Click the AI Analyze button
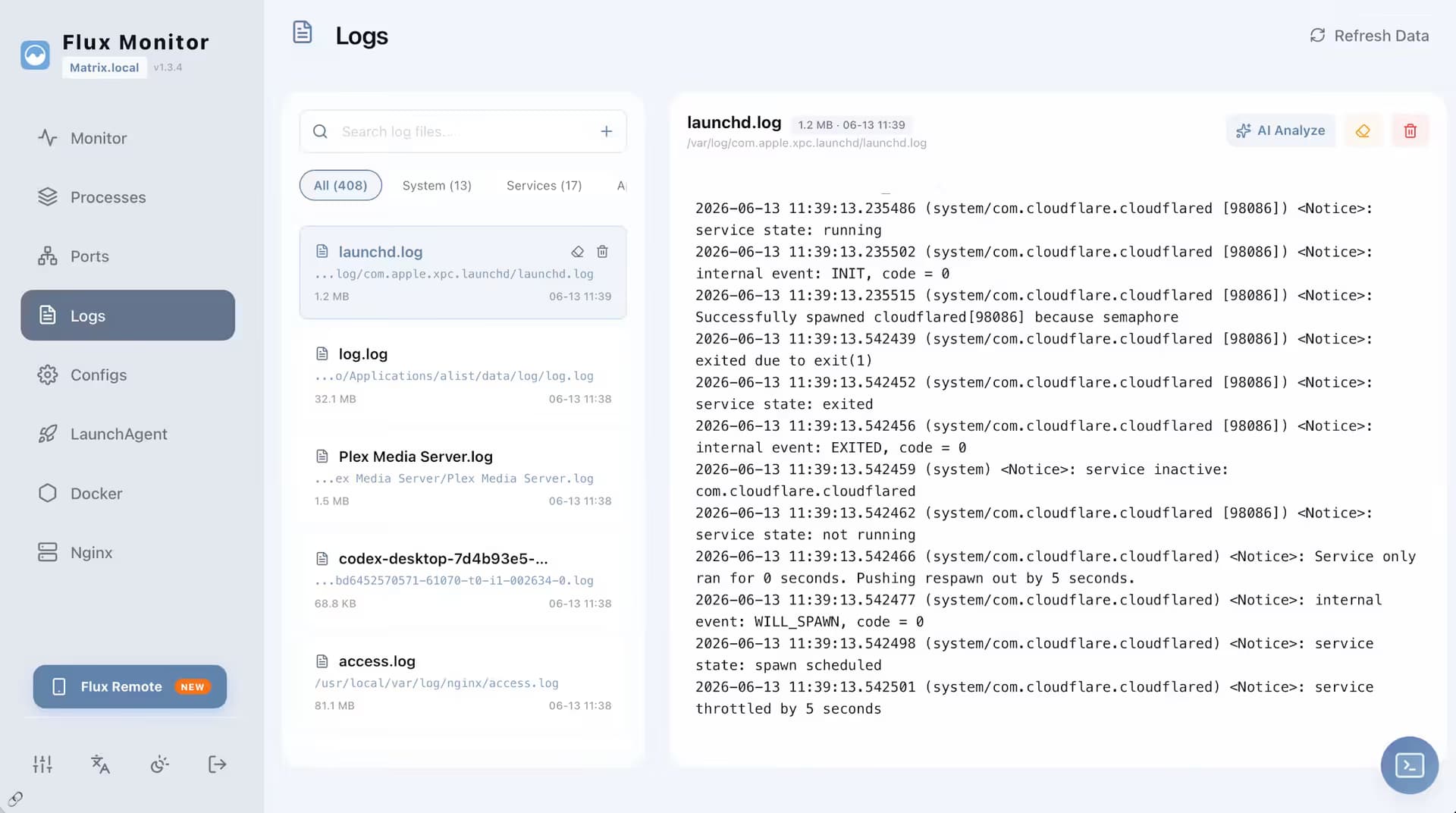This screenshot has height=813, width=1456. click(1281, 130)
